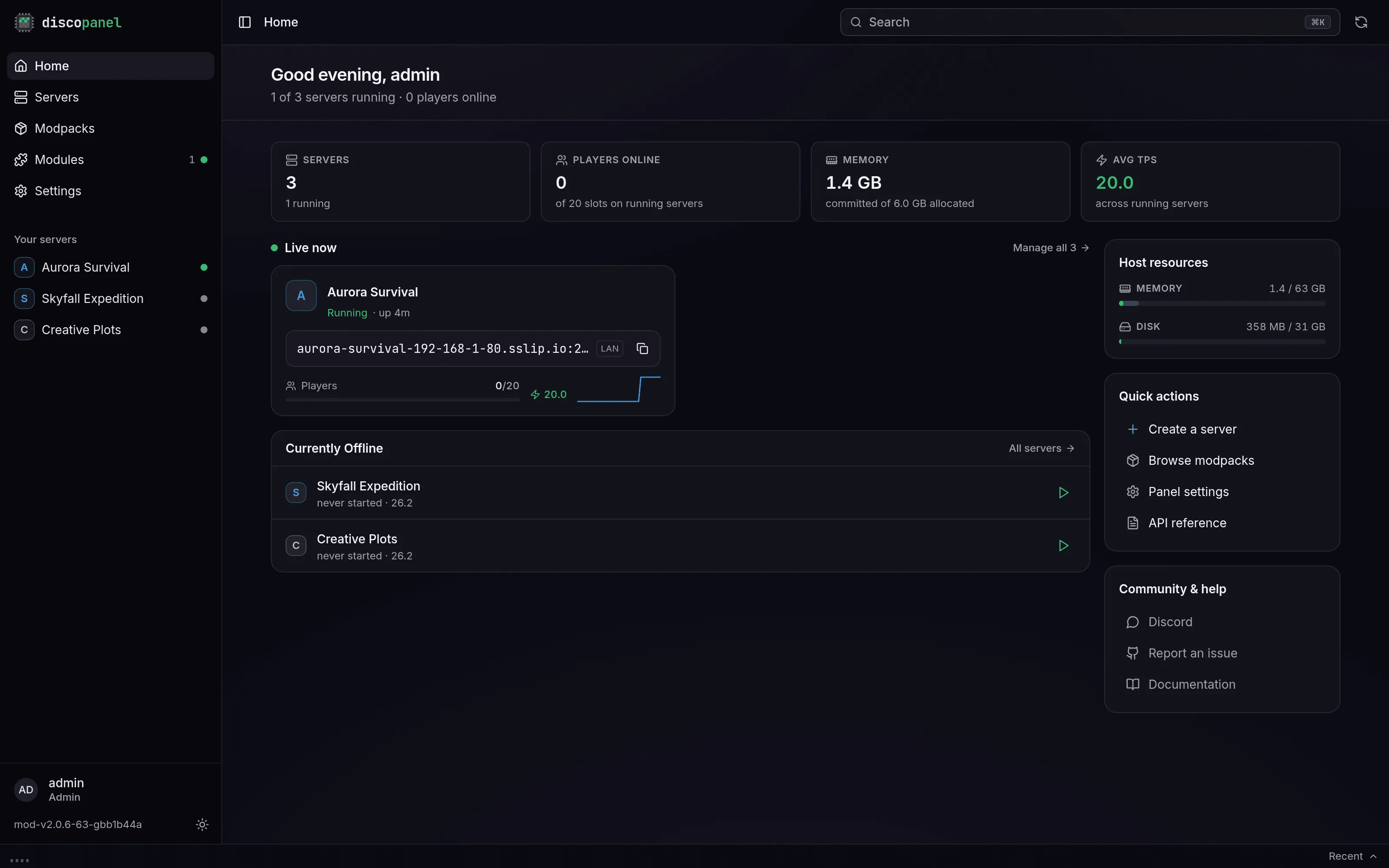The image size is (1389, 868).
Task: Open Creative Plots offline row title
Action: 357,539
